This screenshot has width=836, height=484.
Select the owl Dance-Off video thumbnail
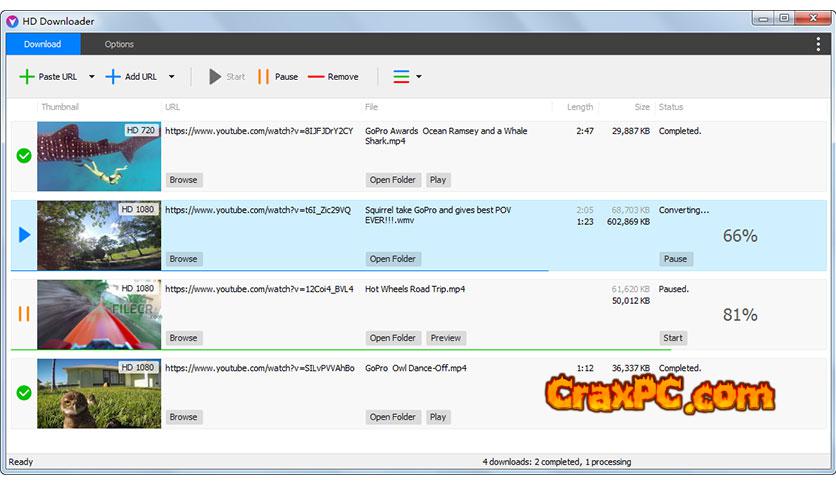click(99, 393)
